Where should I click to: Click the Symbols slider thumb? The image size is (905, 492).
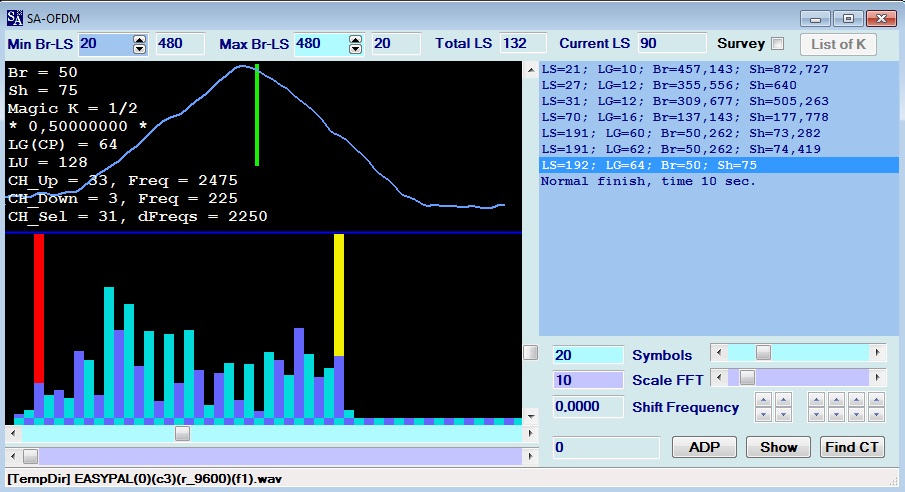(763, 352)
